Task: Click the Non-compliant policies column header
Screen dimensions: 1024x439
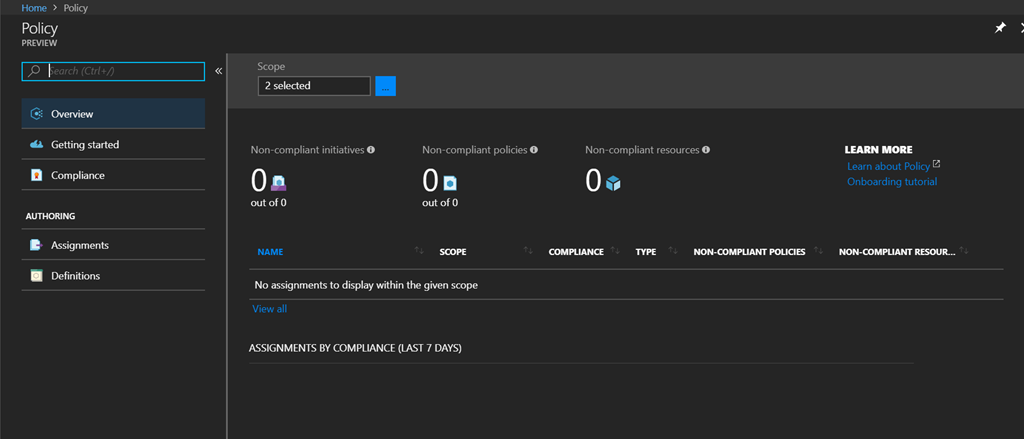Action: (749, 252)
